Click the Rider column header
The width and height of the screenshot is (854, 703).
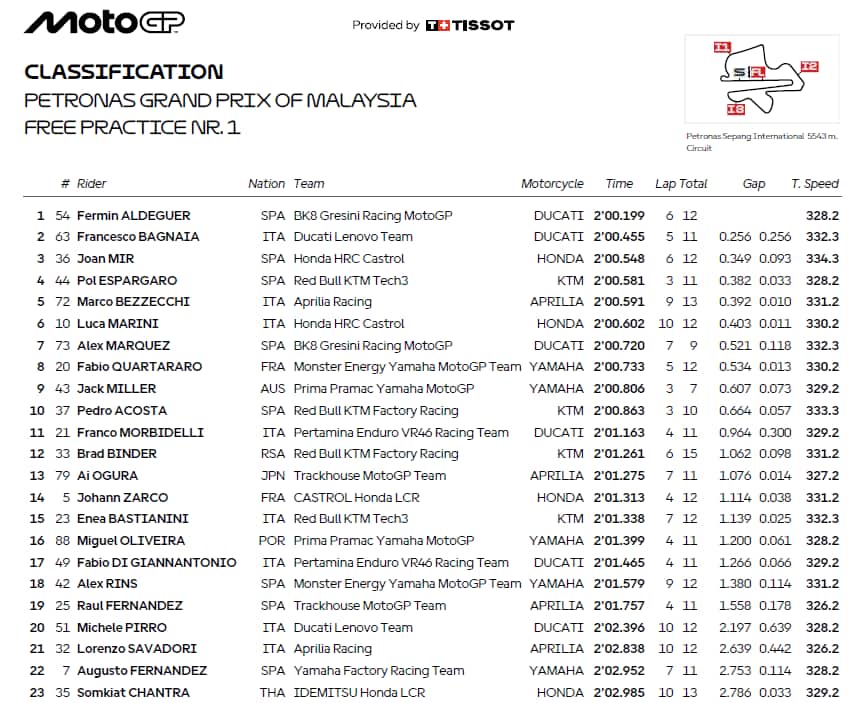pos(91,184)
